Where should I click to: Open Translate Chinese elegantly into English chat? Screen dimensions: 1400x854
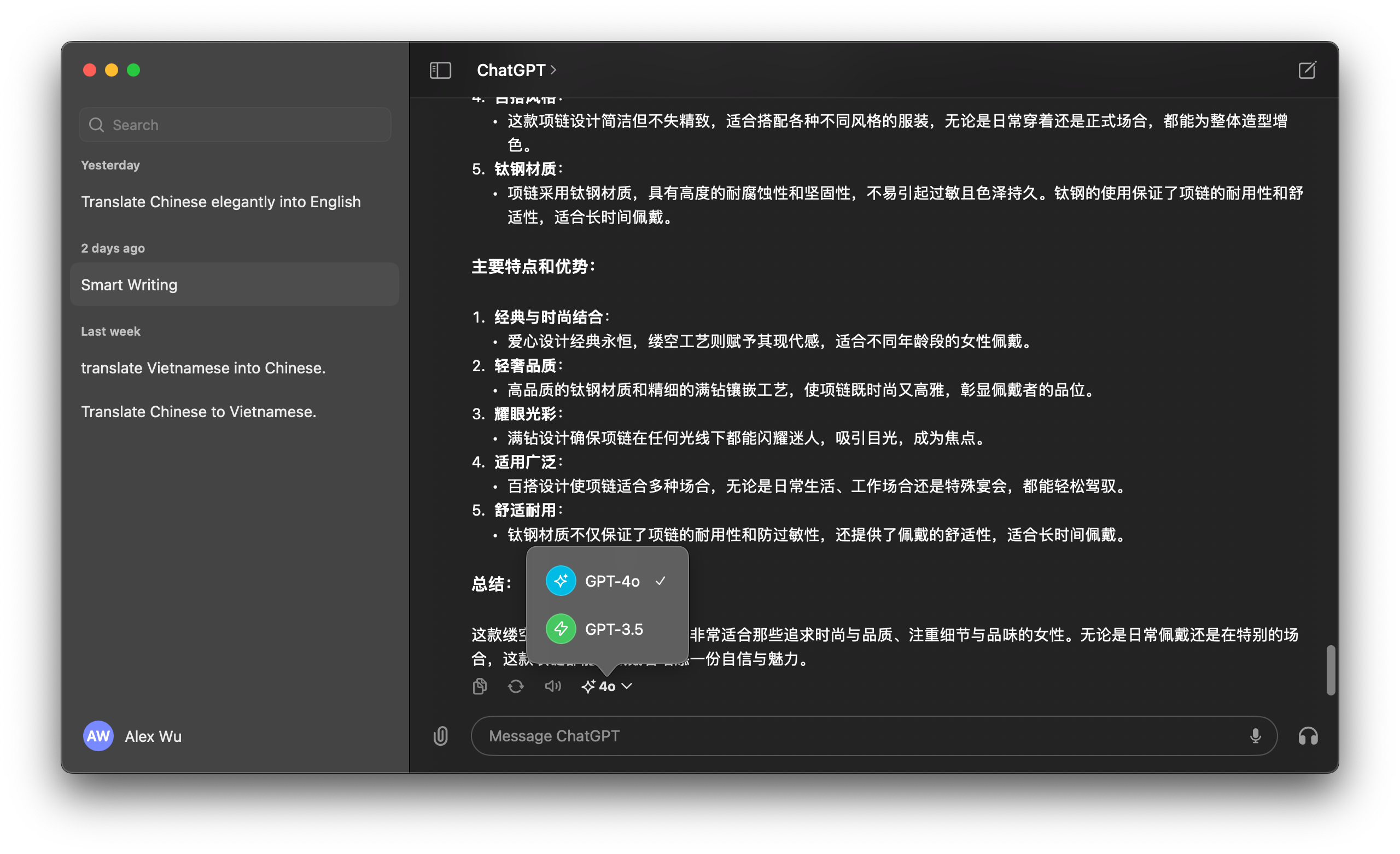coord(220,202)
